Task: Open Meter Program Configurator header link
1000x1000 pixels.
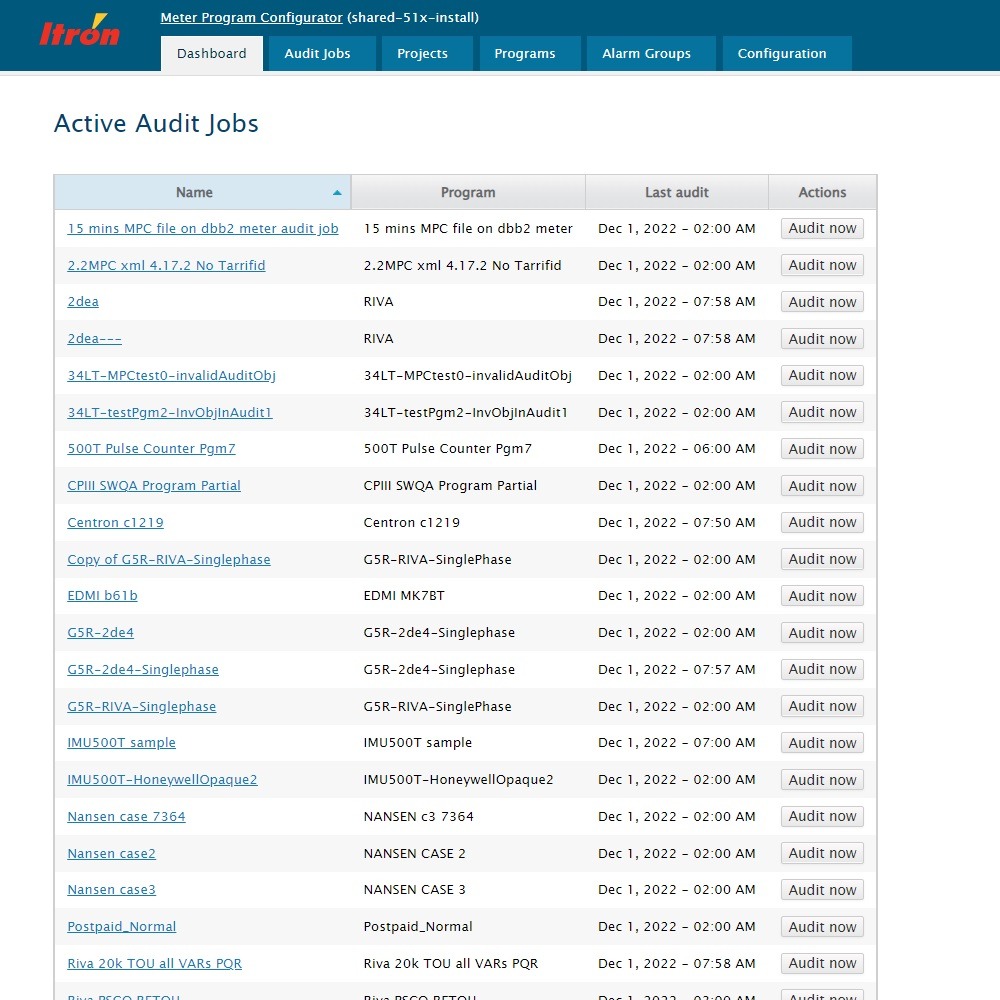Action: click(x=251, y=17)
